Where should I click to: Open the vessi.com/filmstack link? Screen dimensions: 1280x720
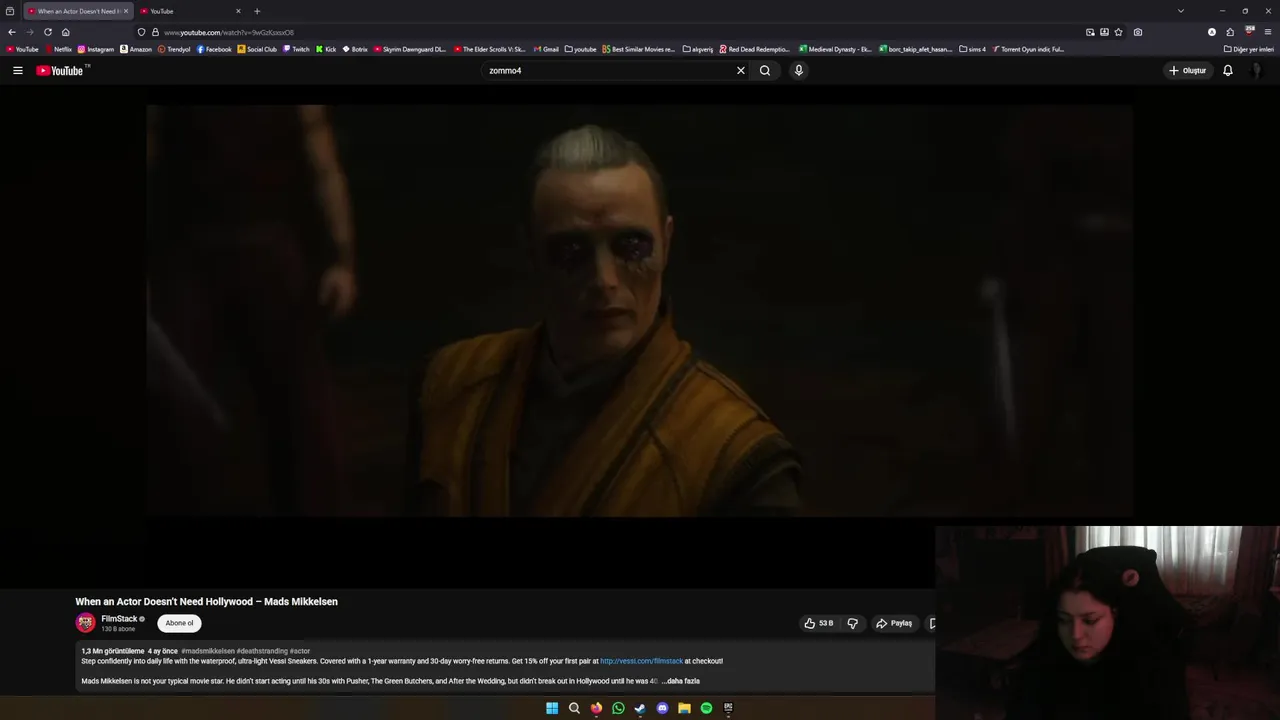[x=641, y=661]
